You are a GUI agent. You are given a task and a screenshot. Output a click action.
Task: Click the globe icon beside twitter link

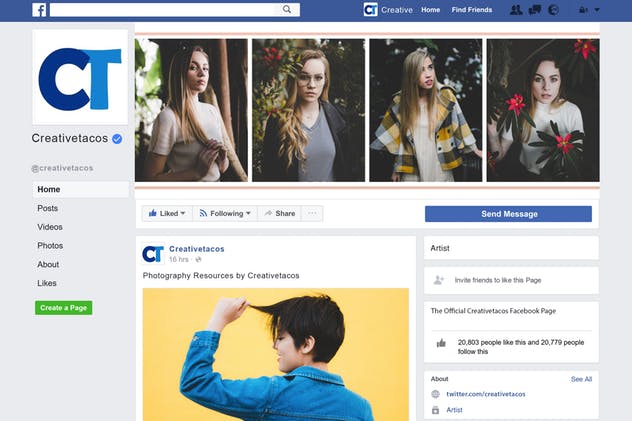(435, 394)
